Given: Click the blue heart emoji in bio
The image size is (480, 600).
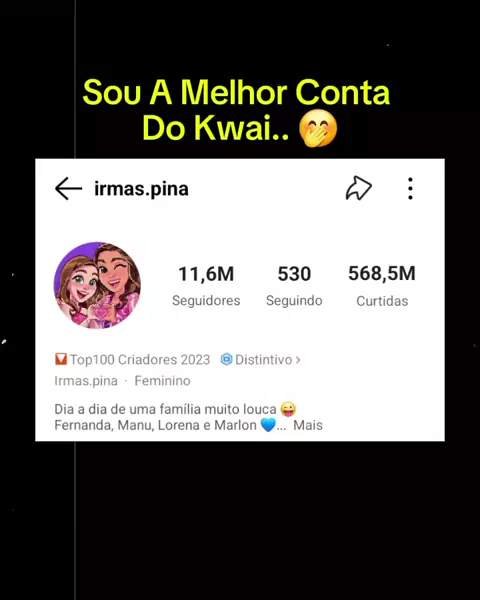Looking at the screenshot, I should pyautogui.click(x=268, y=425).
